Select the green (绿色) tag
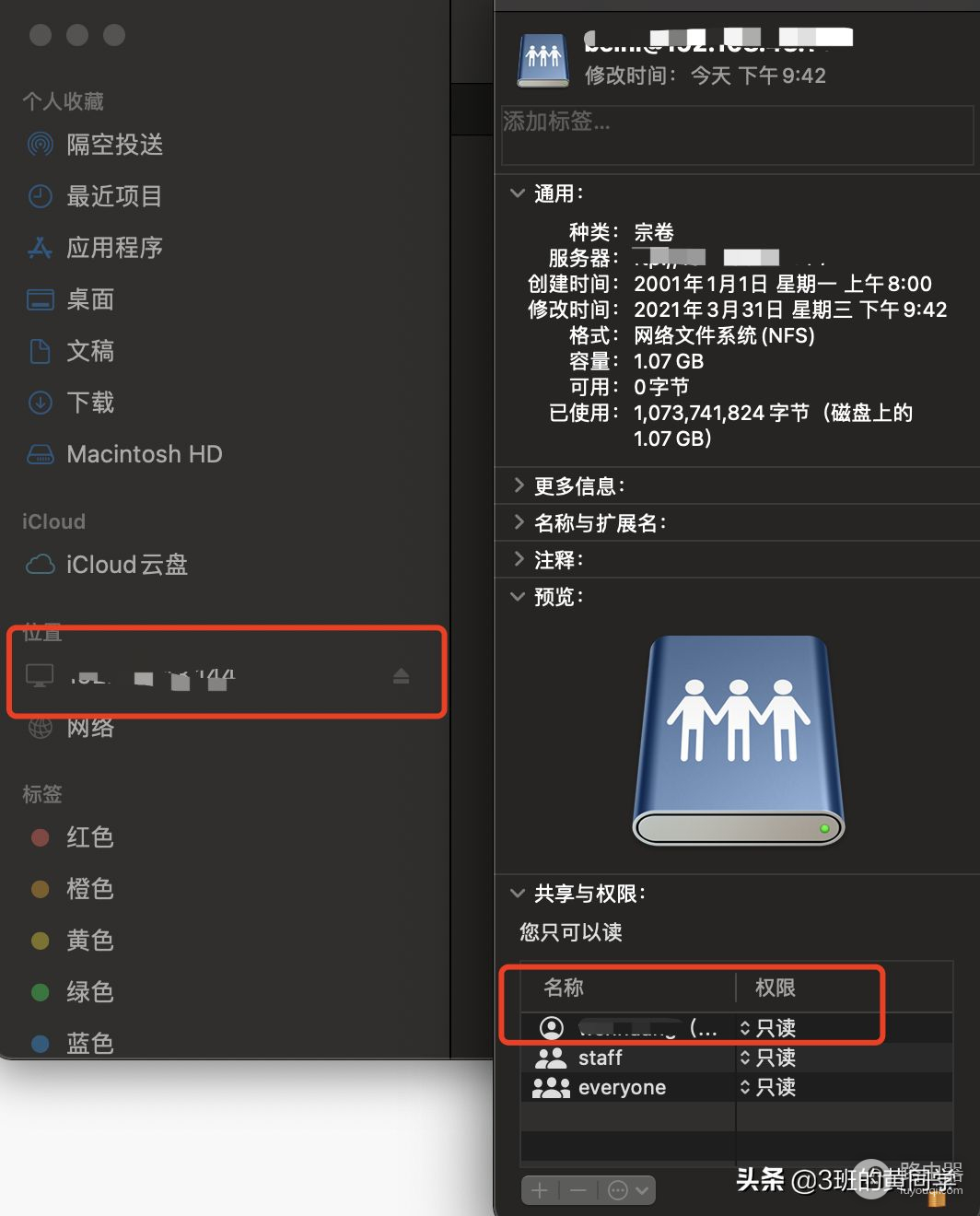Image resolution: width=980 pixels, height=1216 pixels. [89, 992]
